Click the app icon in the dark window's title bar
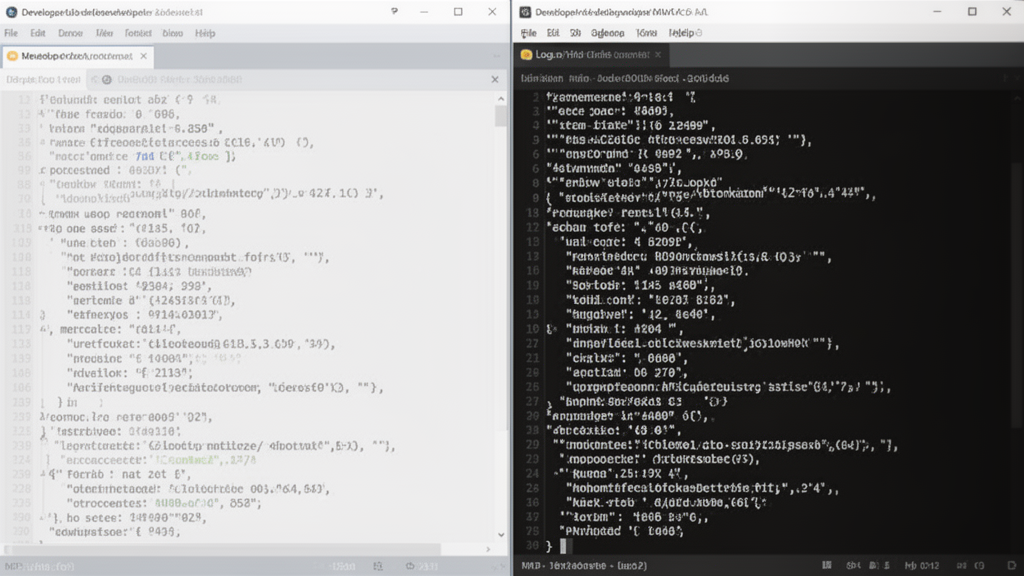Viewport: 1024px width, 576px height. click(525, 12)
